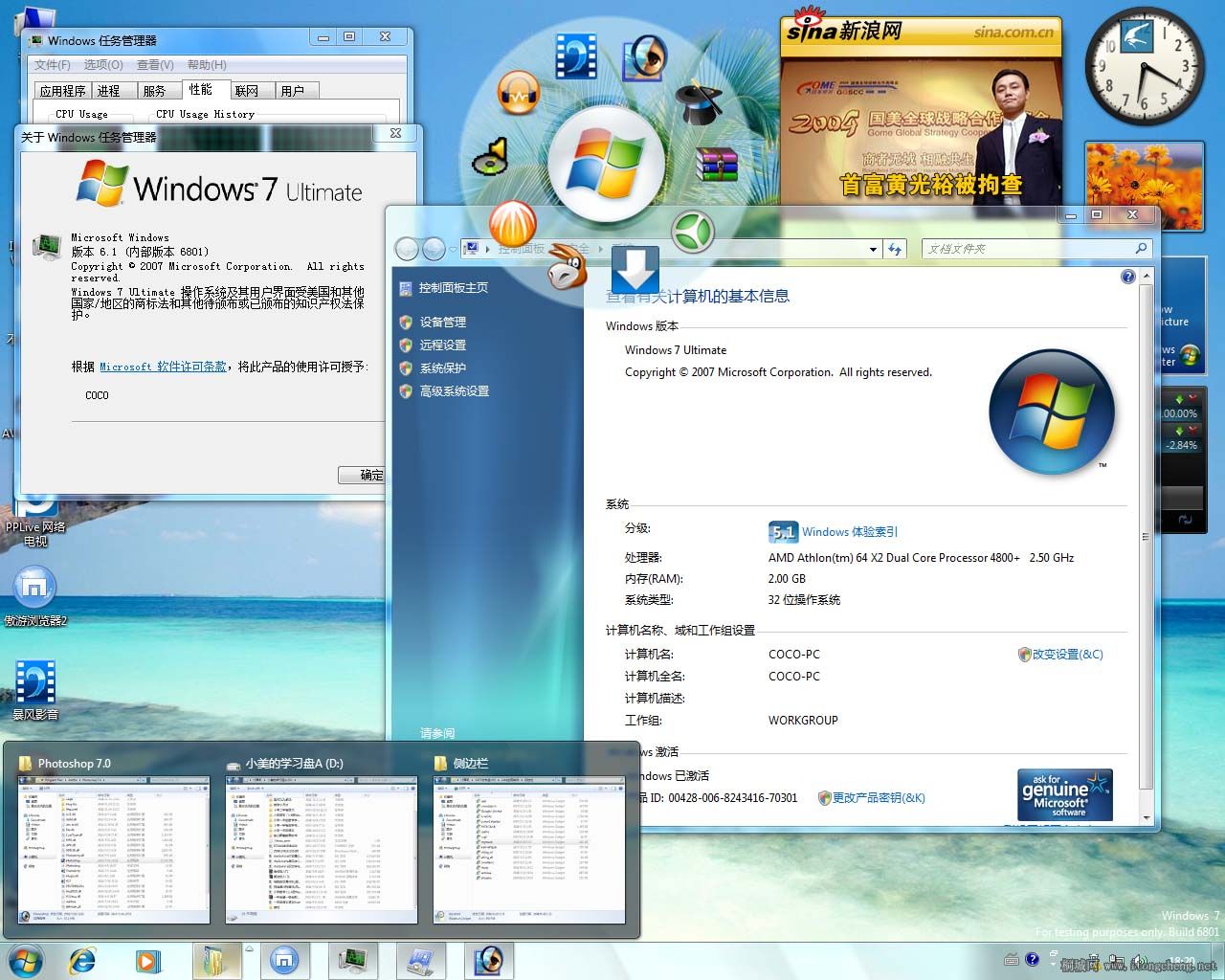Screen dimensions: 1225x980
Task: Switch to Maxthon browser on the taskbar
Action: [x=284, y=961]
